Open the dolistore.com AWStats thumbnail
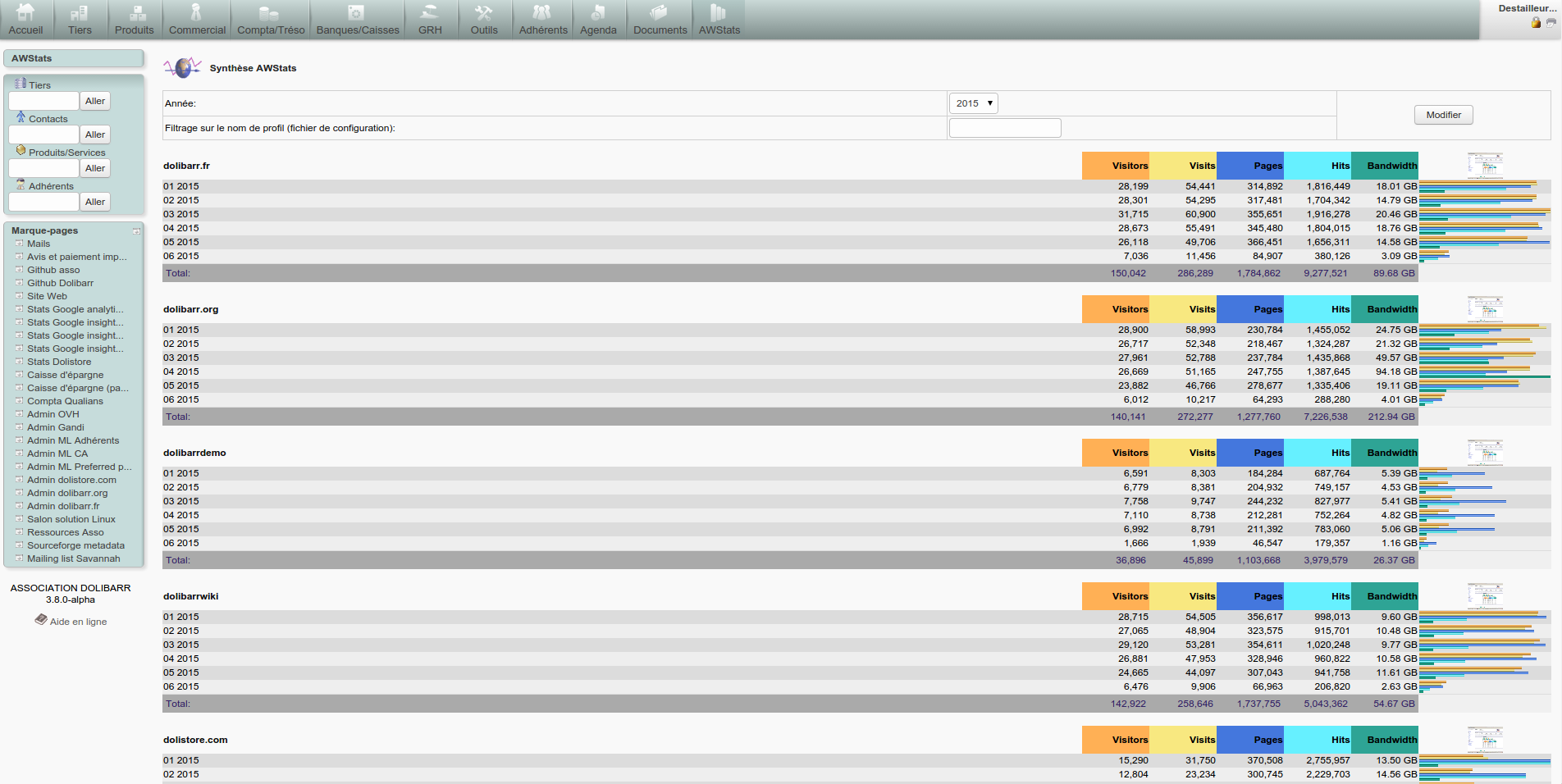Screen dimensions: 1562x784 coord(1485,740)
